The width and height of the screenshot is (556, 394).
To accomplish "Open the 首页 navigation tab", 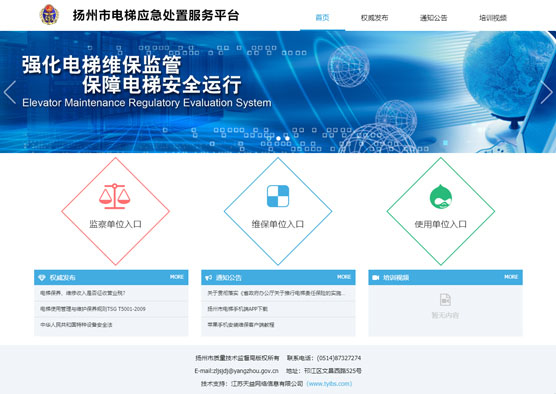I will click(322, 17).
